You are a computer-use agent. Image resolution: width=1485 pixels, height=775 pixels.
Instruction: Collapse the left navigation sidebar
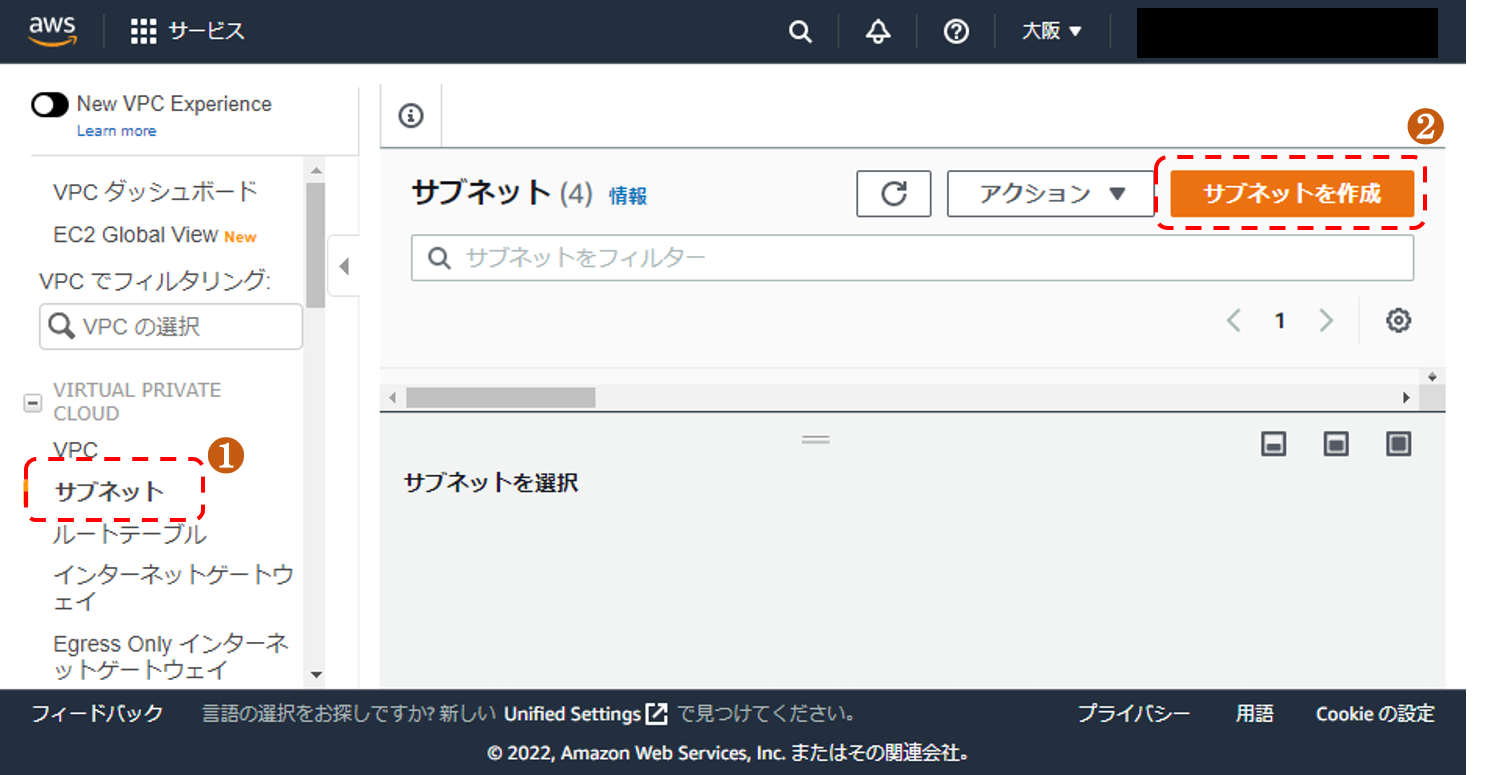tap(344, 267)
